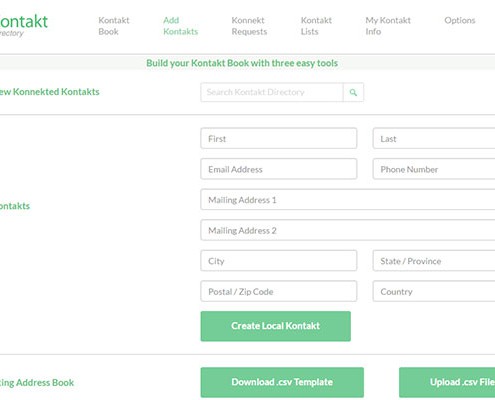Screen dimensions: 495x400
Task: Select the Postal / Zip Code field
Action: (x=279, y=291)
